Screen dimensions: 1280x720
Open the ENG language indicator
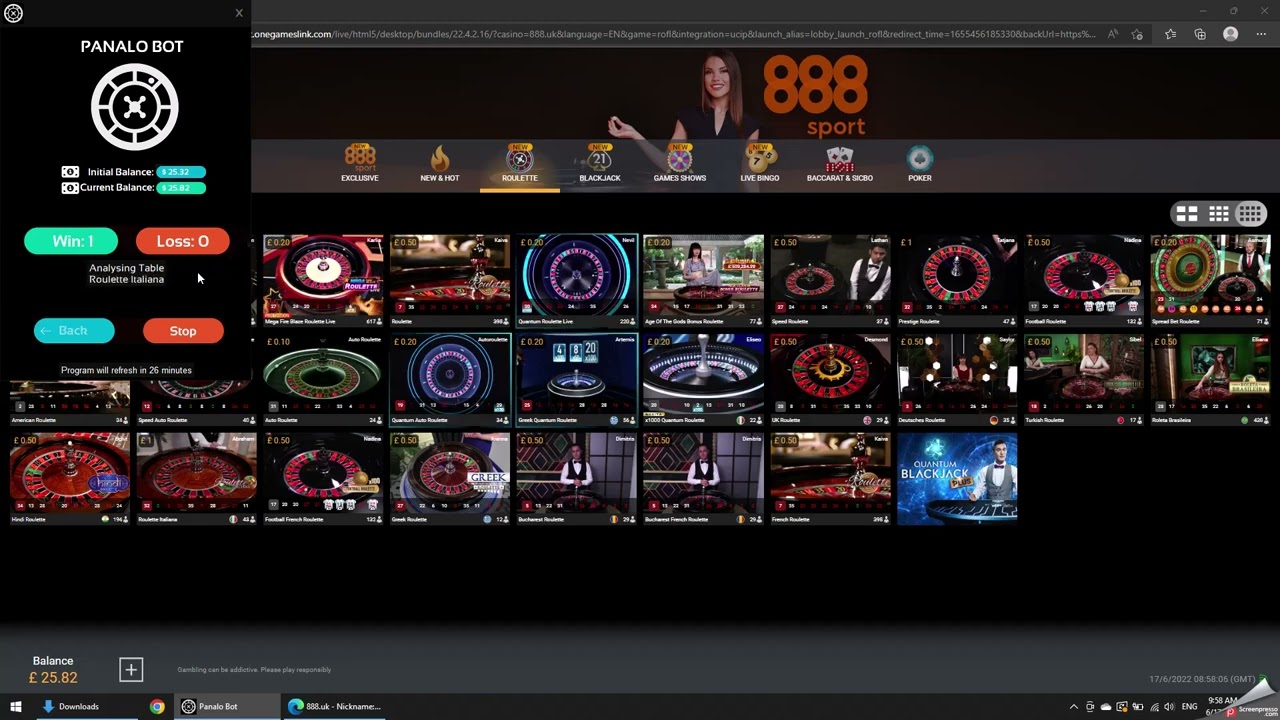tap(1189, 706)
